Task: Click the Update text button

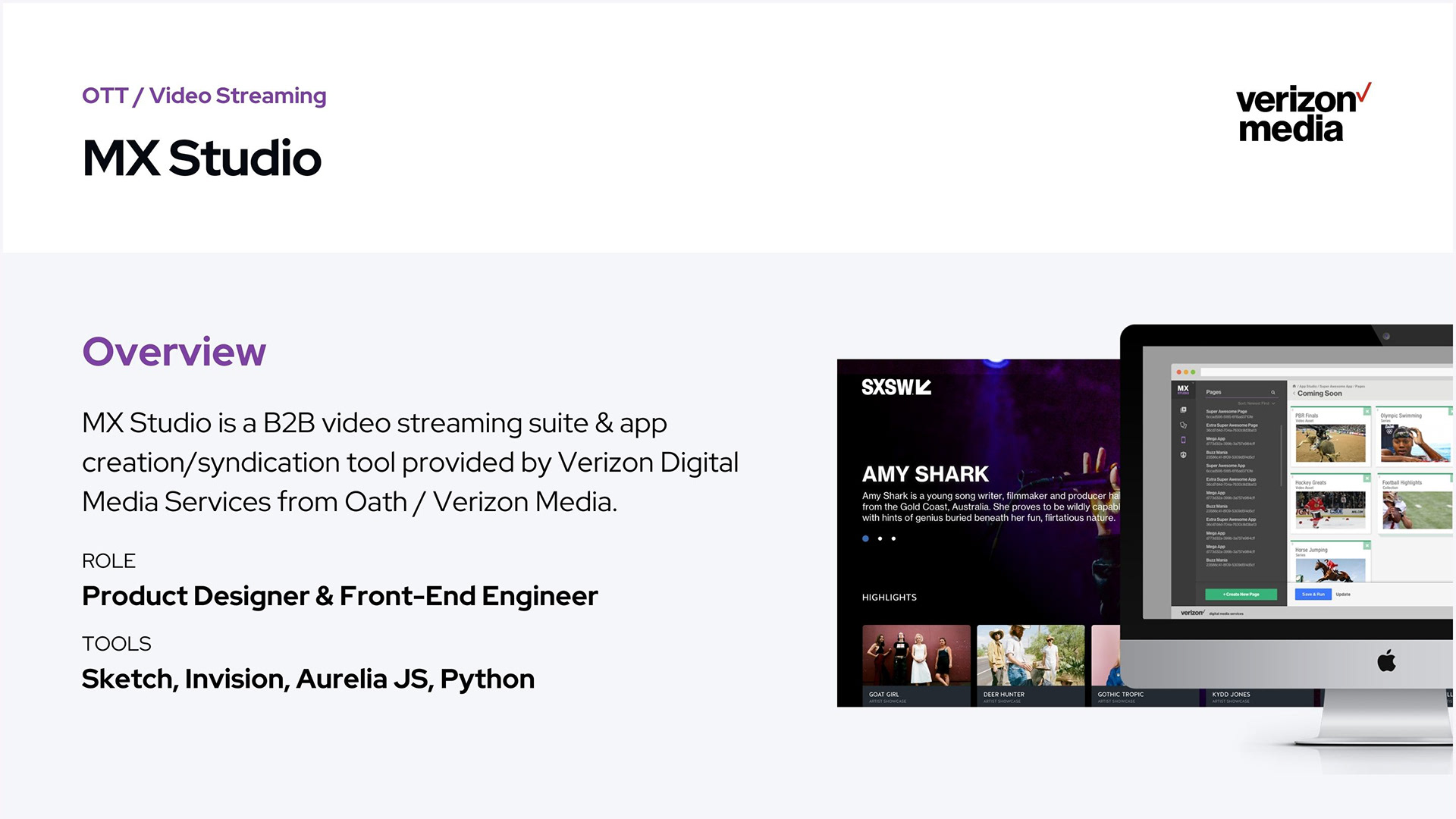Action: (x=1343, y=595)
